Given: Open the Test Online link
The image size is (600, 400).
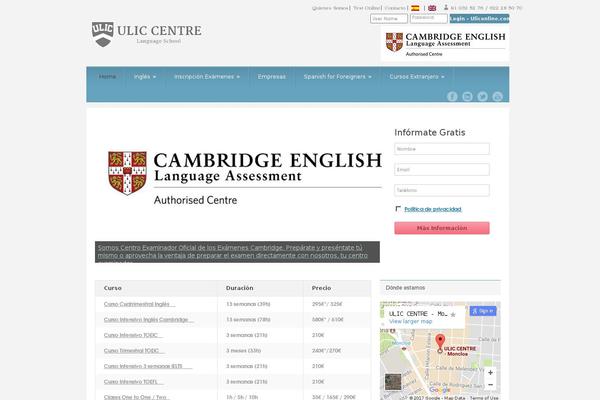Looking at the screenshot, I should tap(366, 8).
